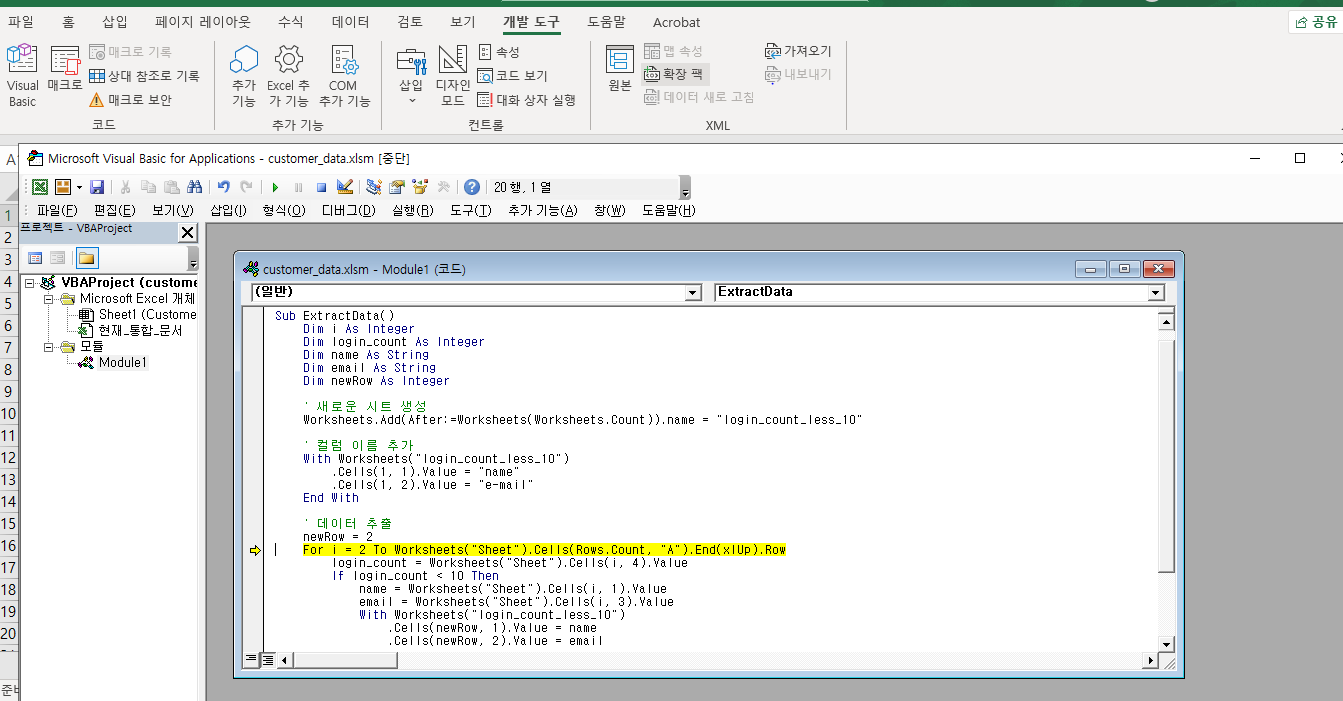Screen dimensions: 1343x701
Task: Click XML 가져오기 button
Action: 798,51
